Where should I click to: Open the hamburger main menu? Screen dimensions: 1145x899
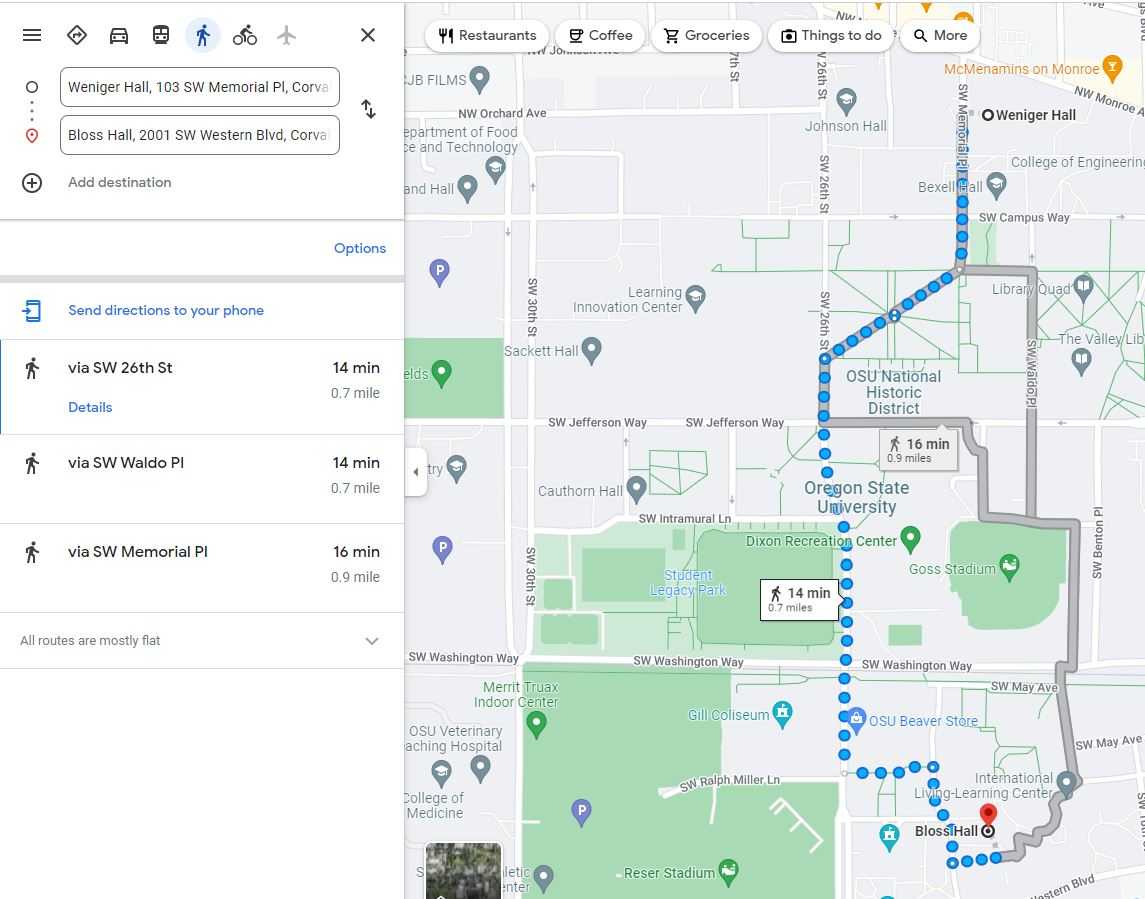coord(31,35)
